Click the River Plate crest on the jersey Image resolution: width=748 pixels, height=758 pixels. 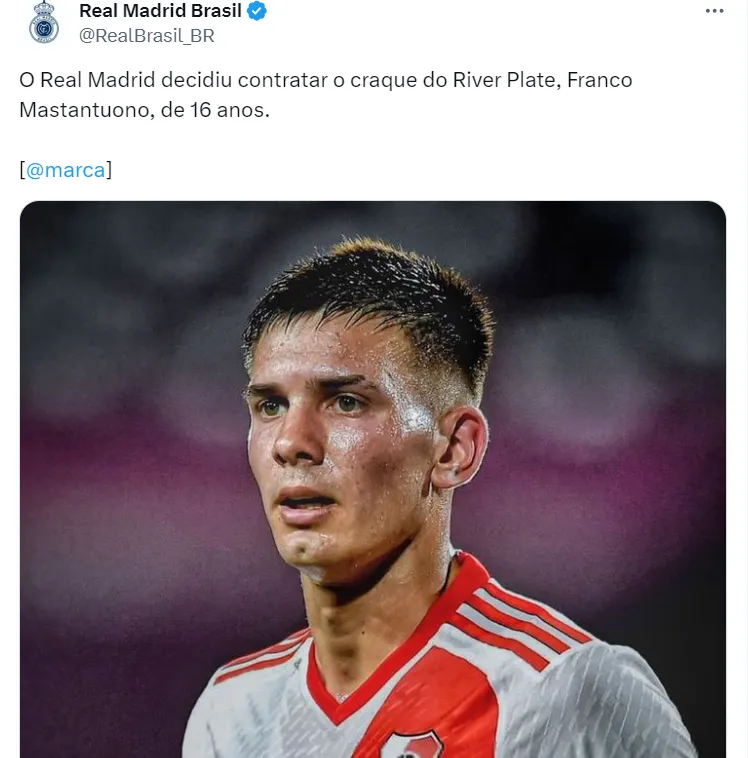[411, 745]
